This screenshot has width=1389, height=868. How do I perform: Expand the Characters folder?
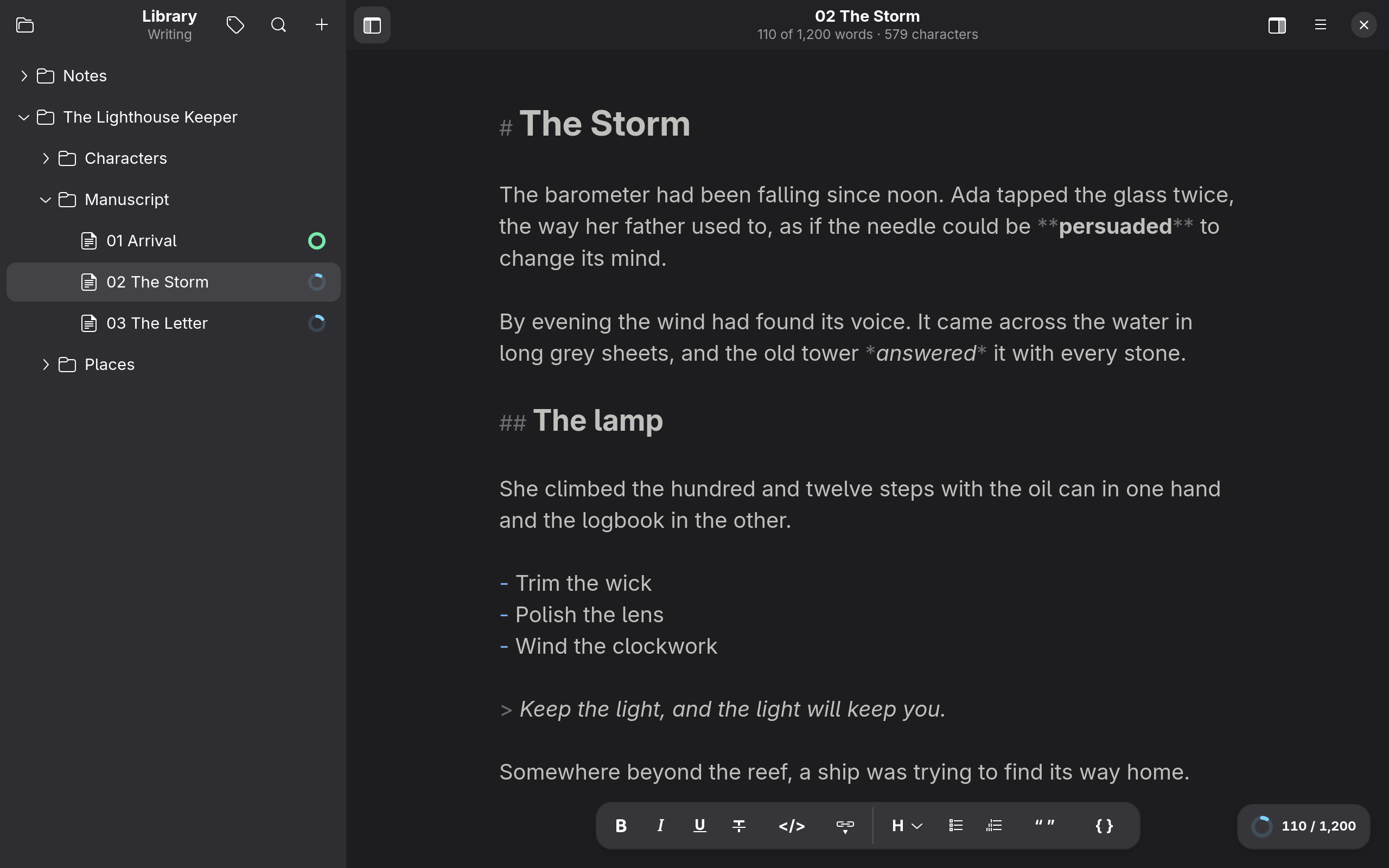coord(46,158)
